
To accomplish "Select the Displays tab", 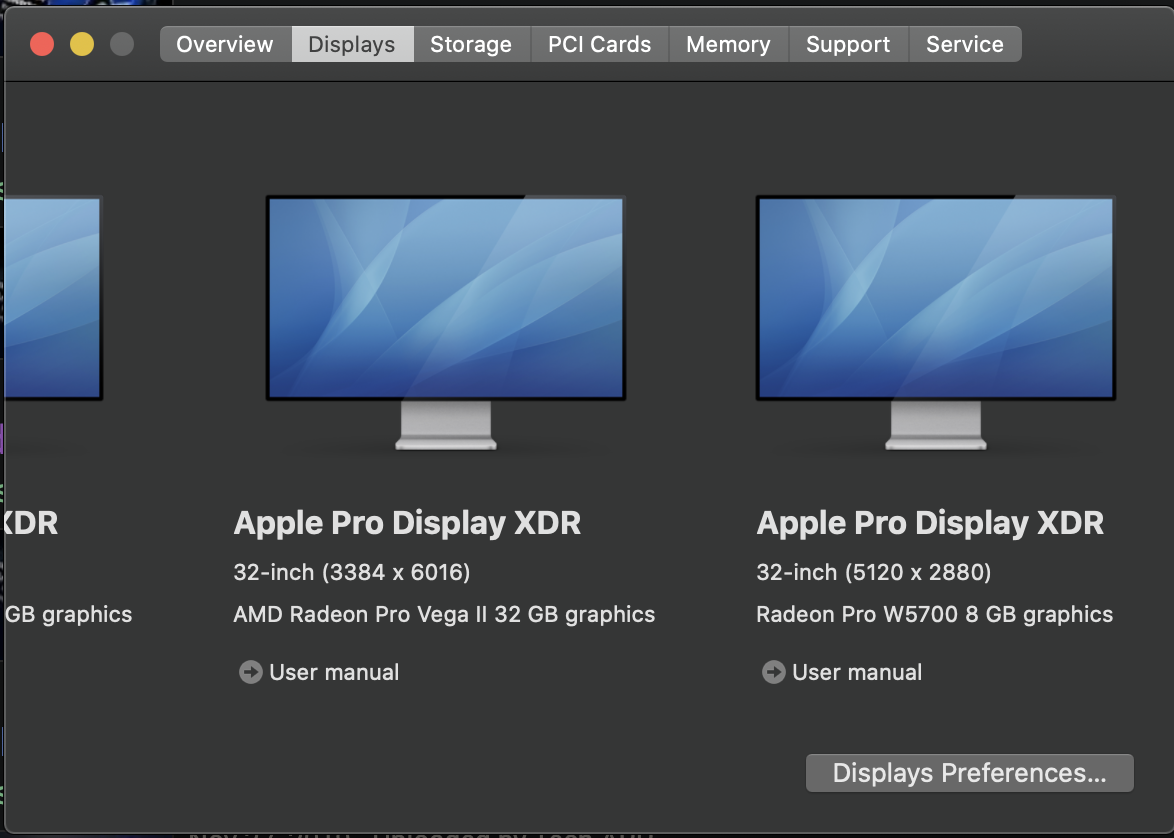I will (352, 44).
